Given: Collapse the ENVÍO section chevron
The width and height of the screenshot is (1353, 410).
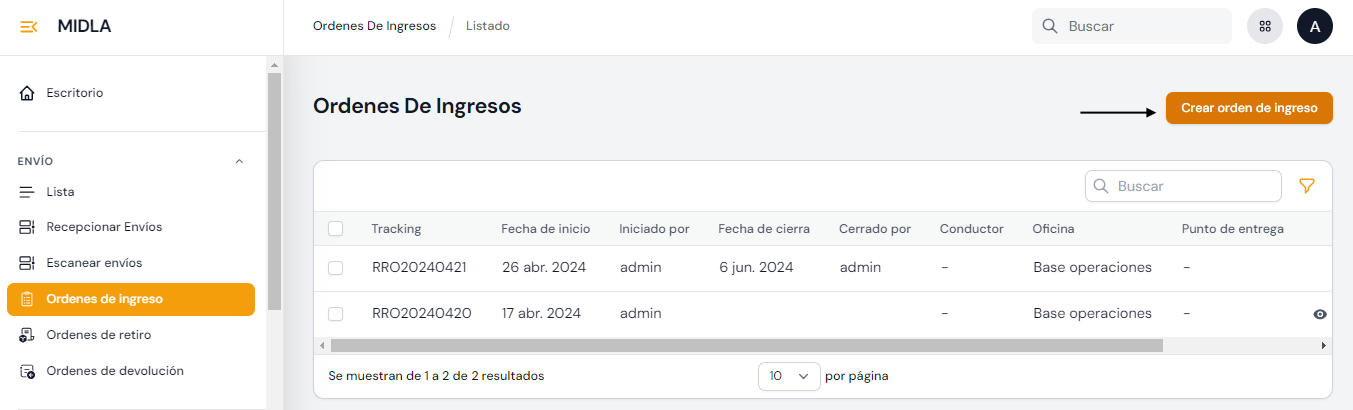Looking at the screenshot, I should [x=239, y=161].
